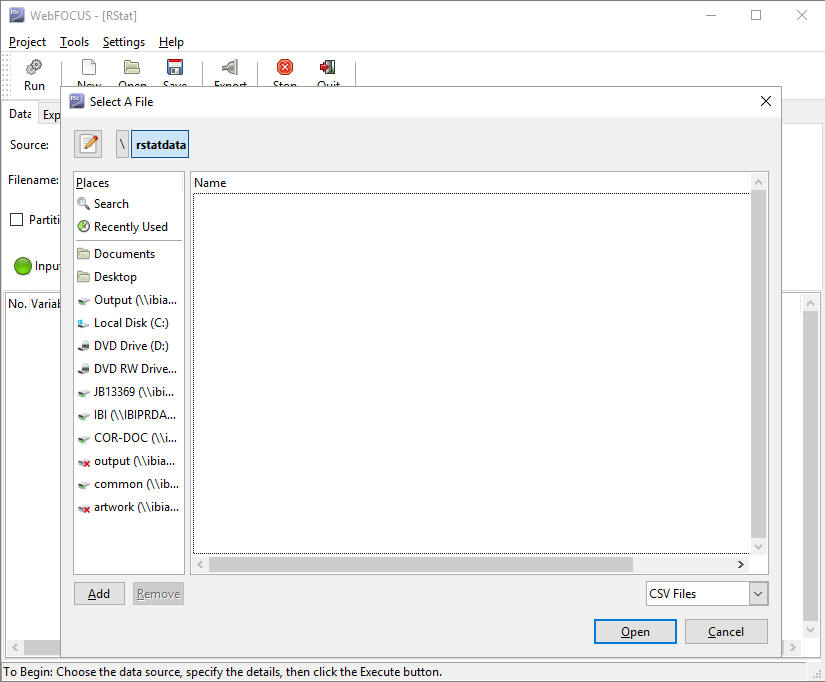825x682 pixels.
Task: Select the Output network drive entry
Action: tap(129, 300)
